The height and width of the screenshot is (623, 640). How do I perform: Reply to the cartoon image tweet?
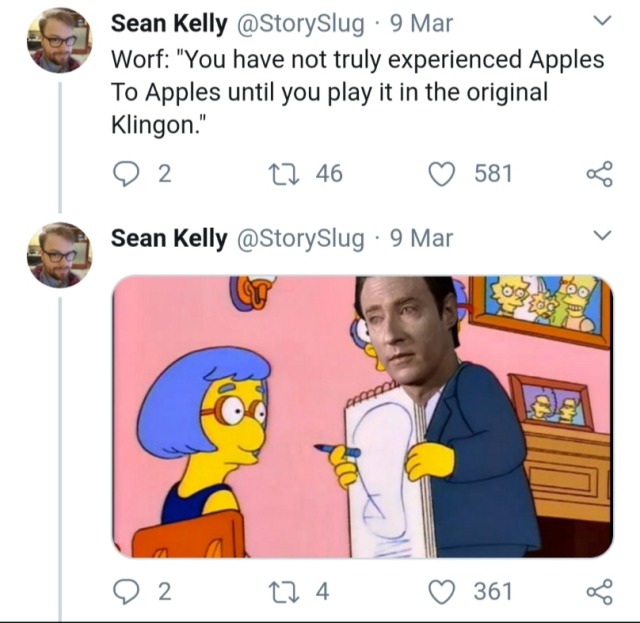click(125, 591)
